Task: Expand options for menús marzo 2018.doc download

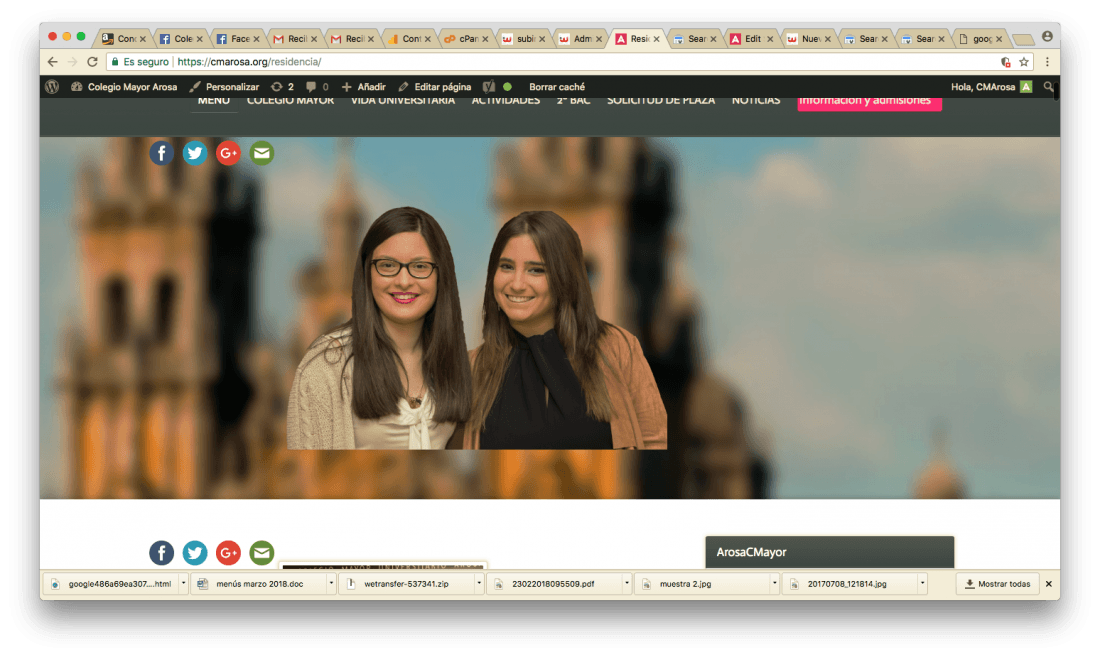Action: pyautogui.click(x=331, y=583)
